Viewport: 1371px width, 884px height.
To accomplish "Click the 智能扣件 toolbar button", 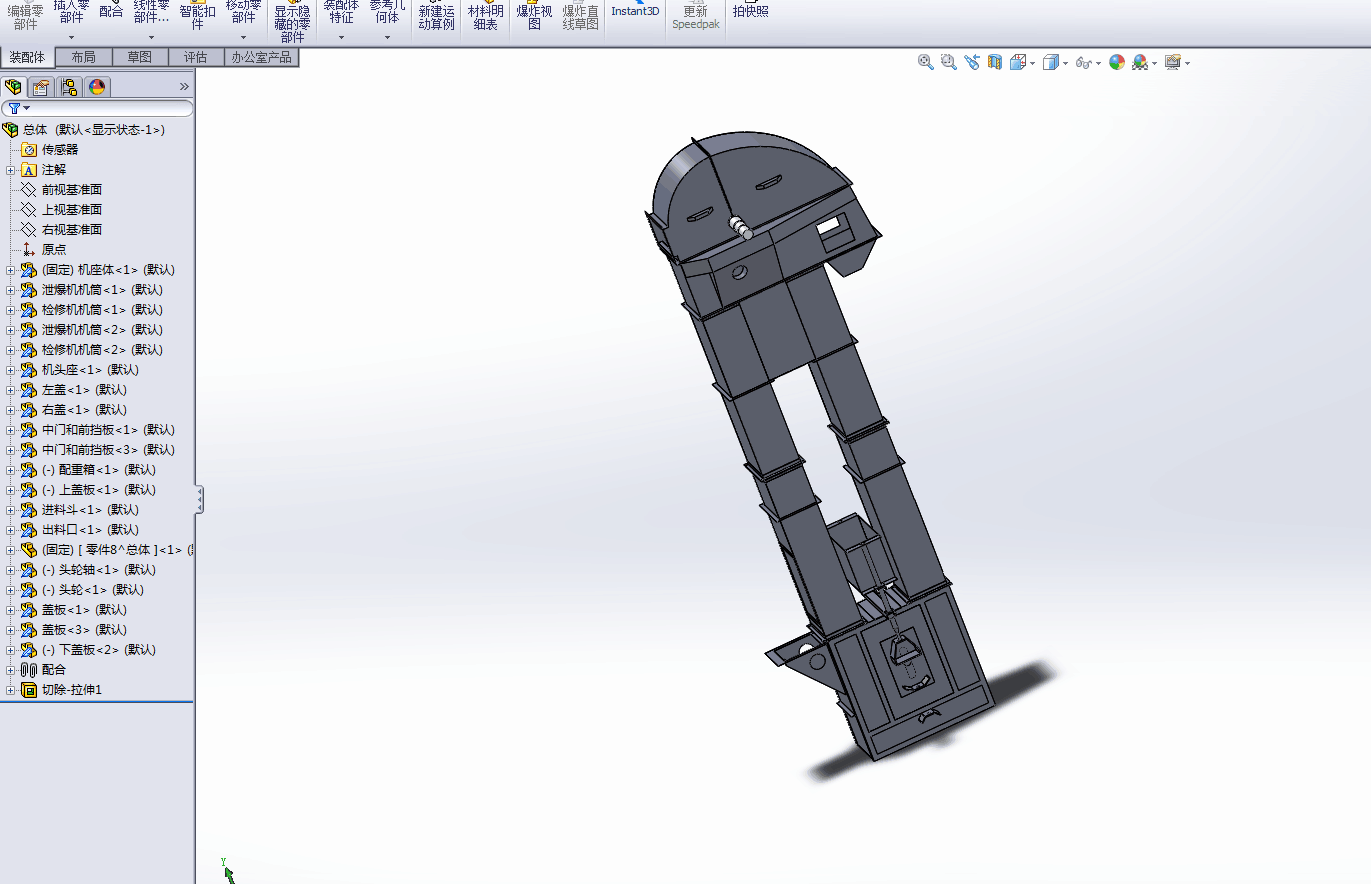I will click(198, 15).
